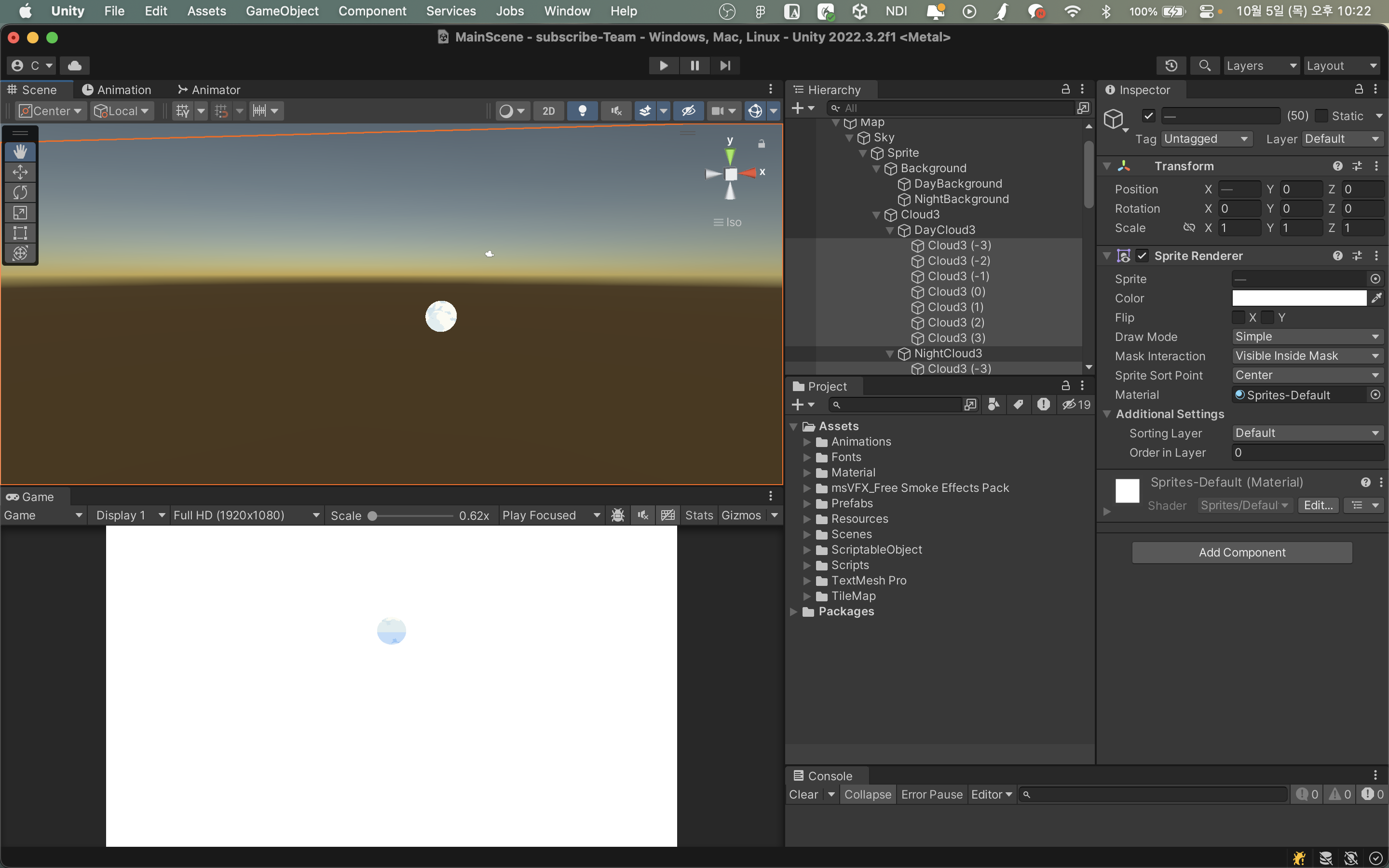Open the Draw Mode dropdown

[1307, 337]
